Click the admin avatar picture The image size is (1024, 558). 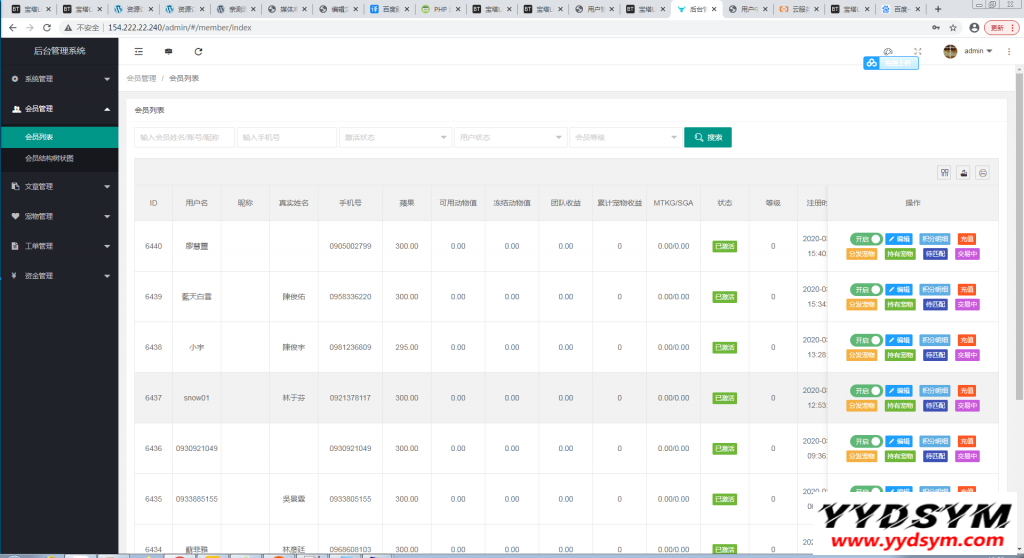[x=950, y=51]
